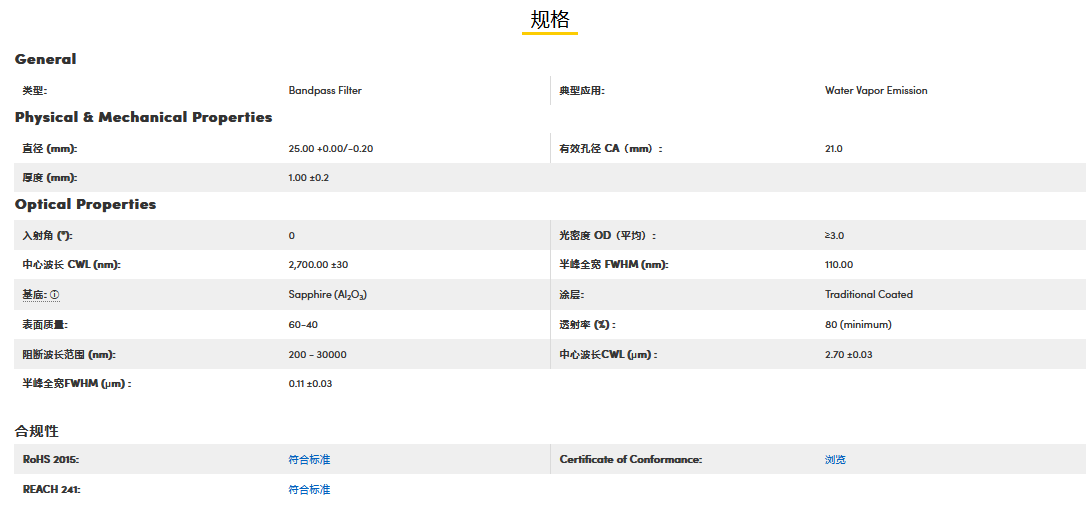Click the Bandpass Filter type value
The image size is (1092, 517).
325,91
